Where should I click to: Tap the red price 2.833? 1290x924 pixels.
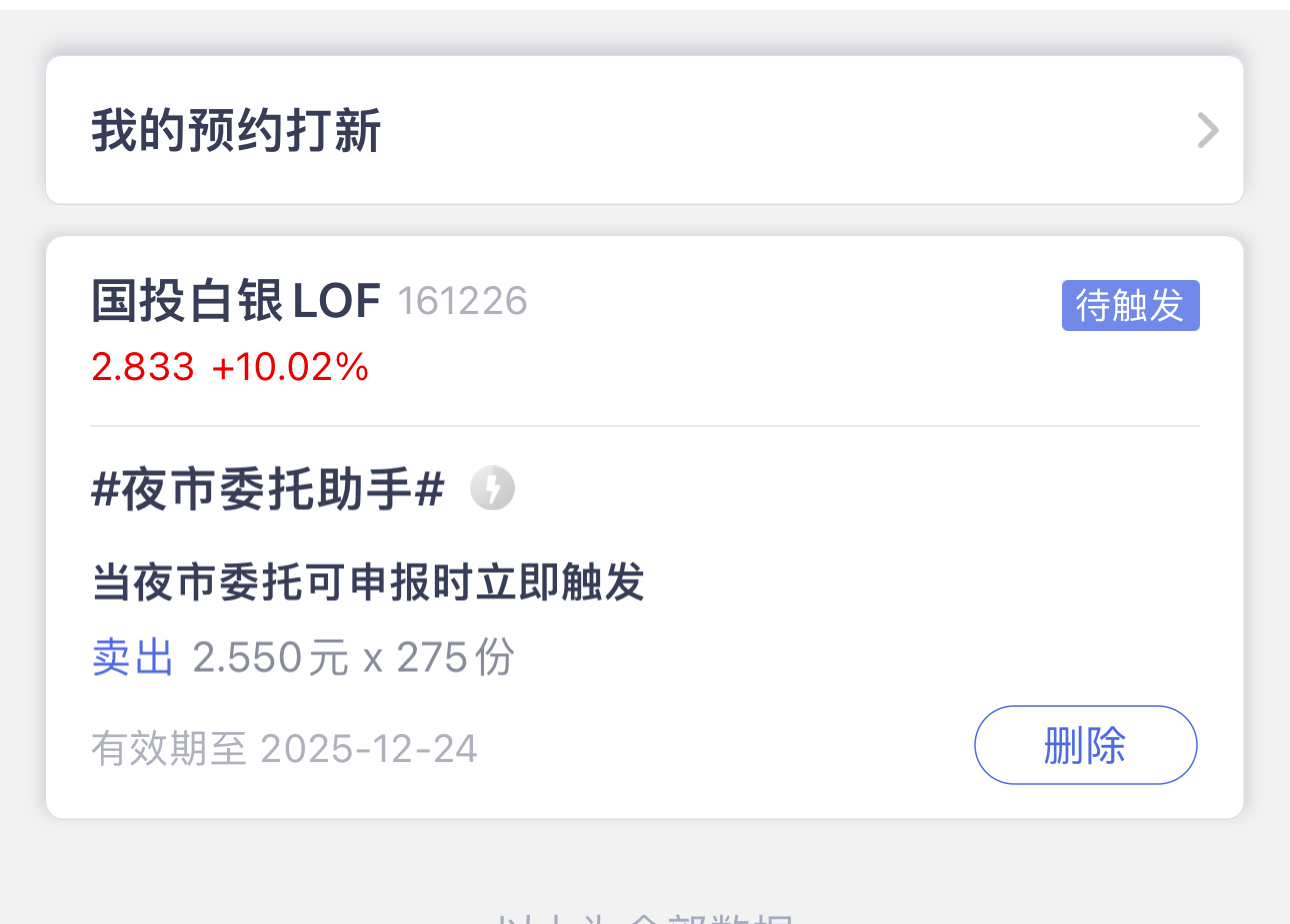[143, 368]
